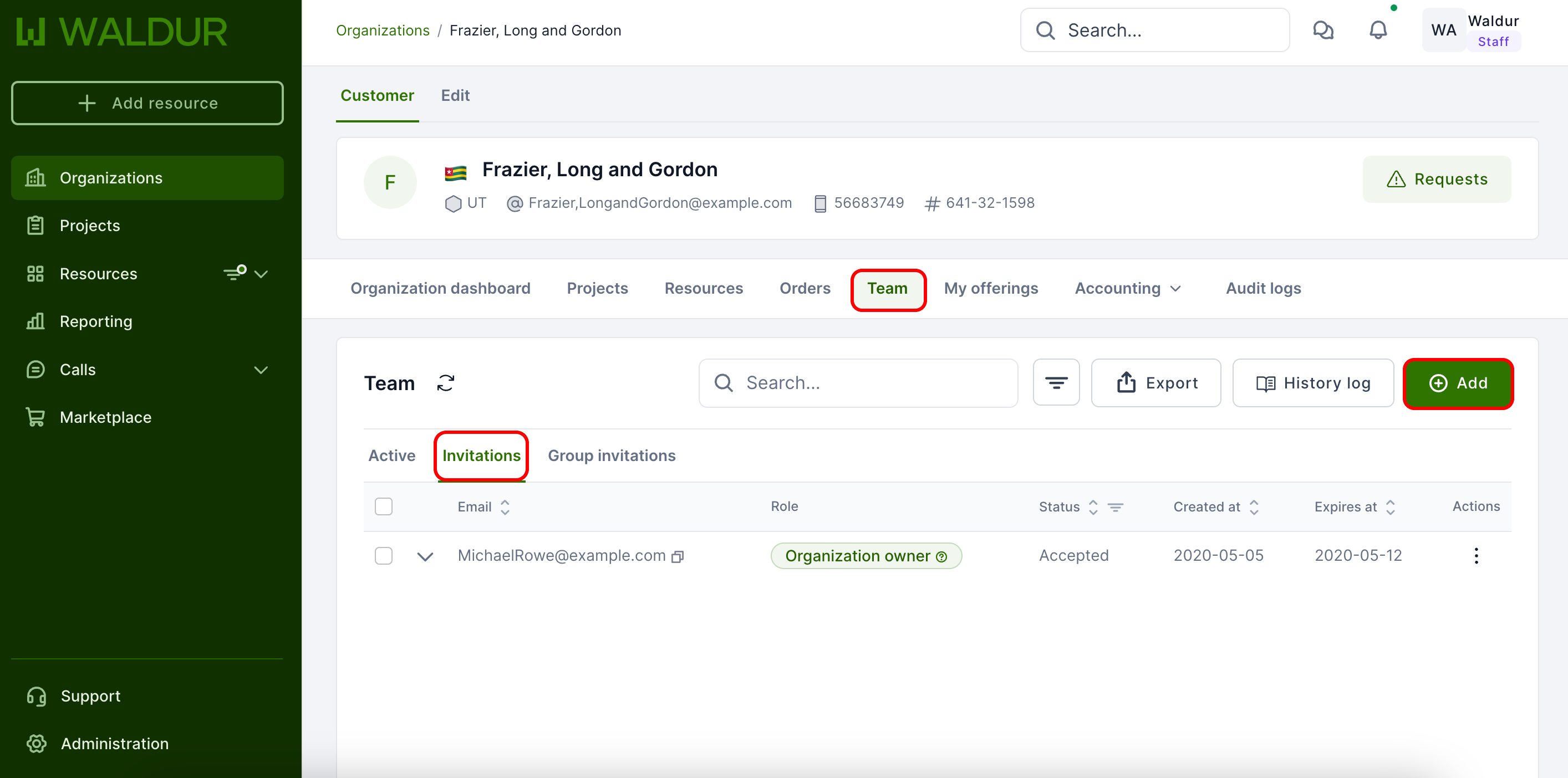Open the Audit logs tab
This screenshot has width=1568, height=778.
[1263, 288]
